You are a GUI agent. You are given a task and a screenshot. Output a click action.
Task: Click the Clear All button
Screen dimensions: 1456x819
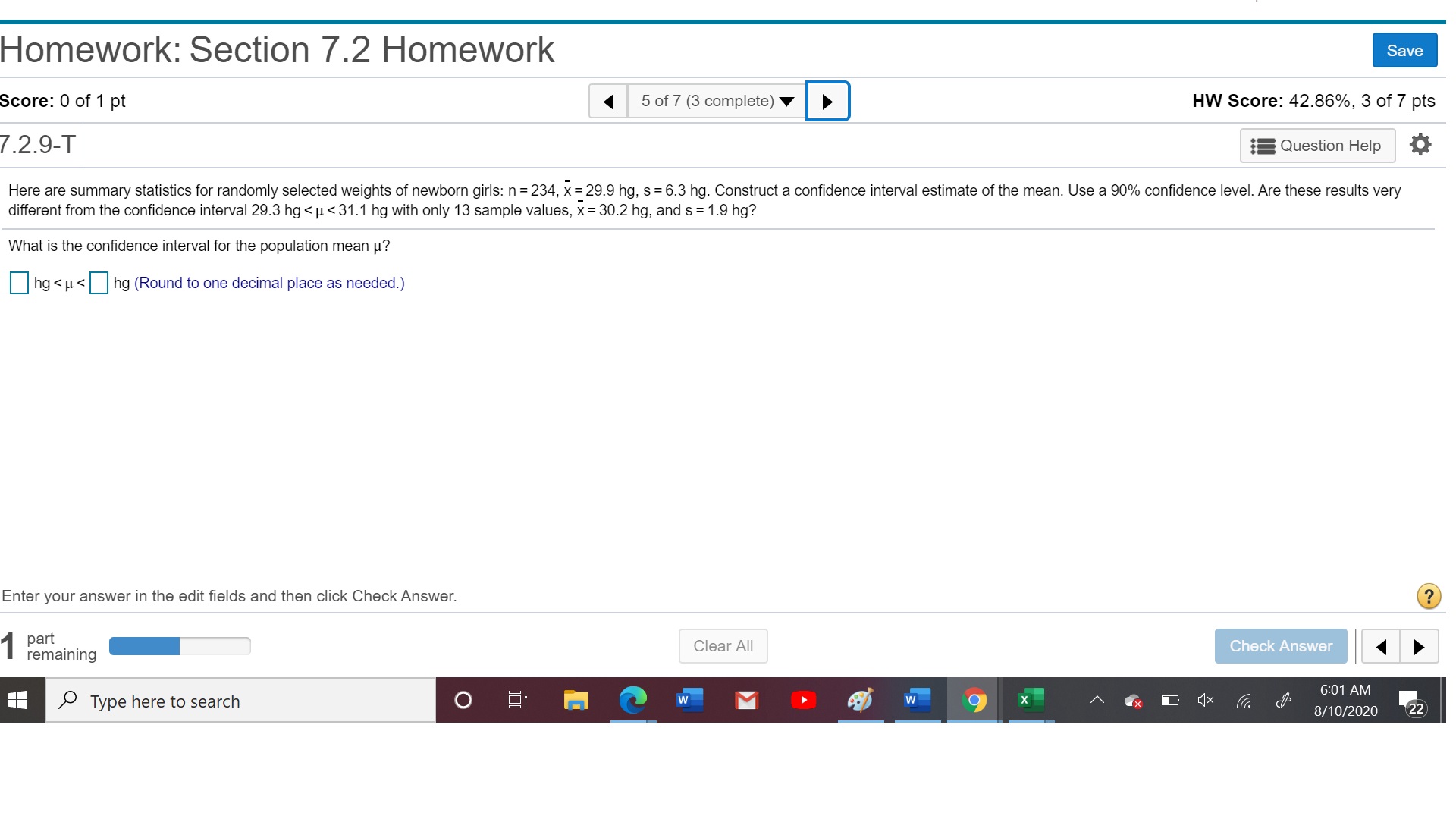pos(723,646)
